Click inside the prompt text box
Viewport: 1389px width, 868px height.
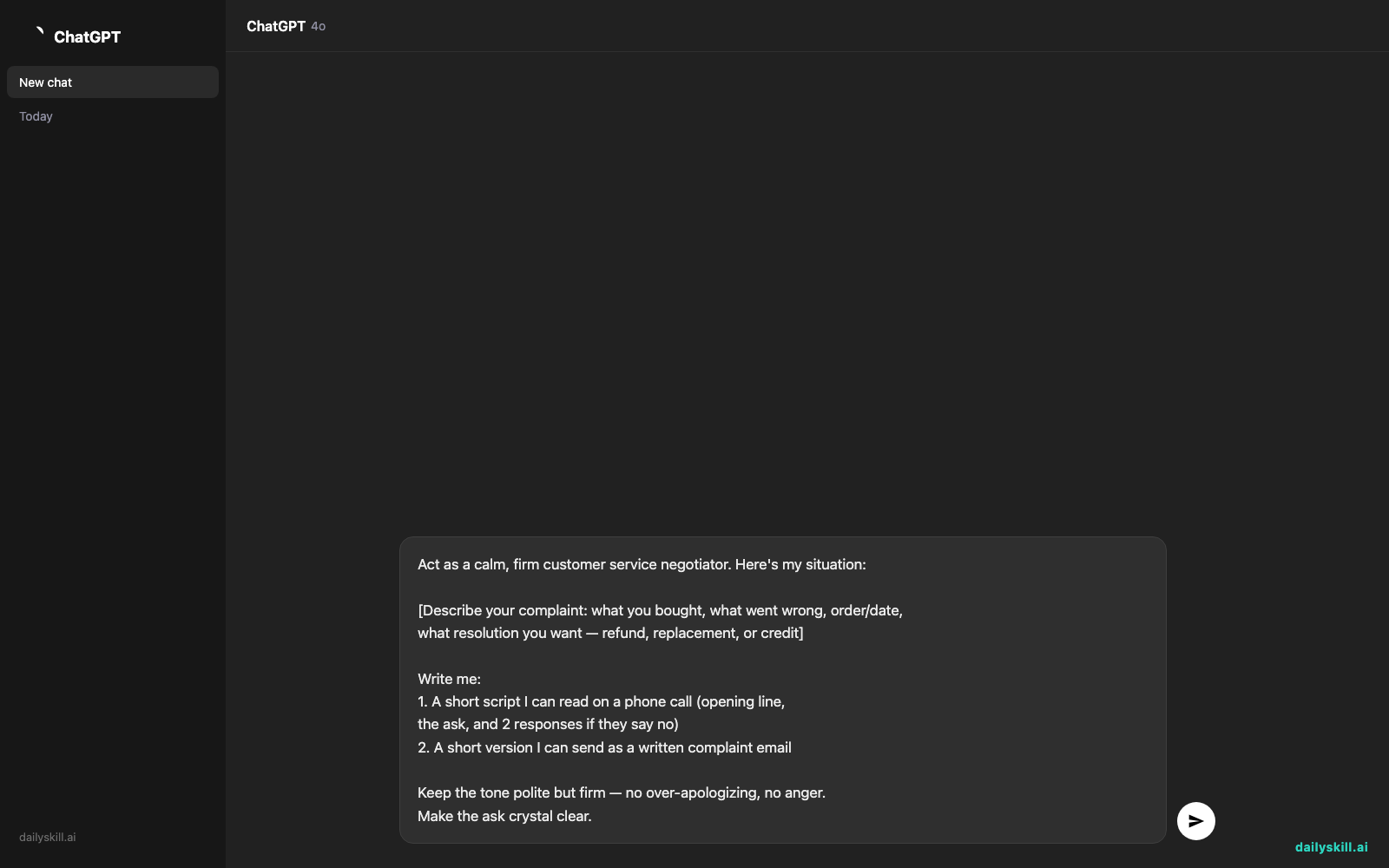point(782,690)
